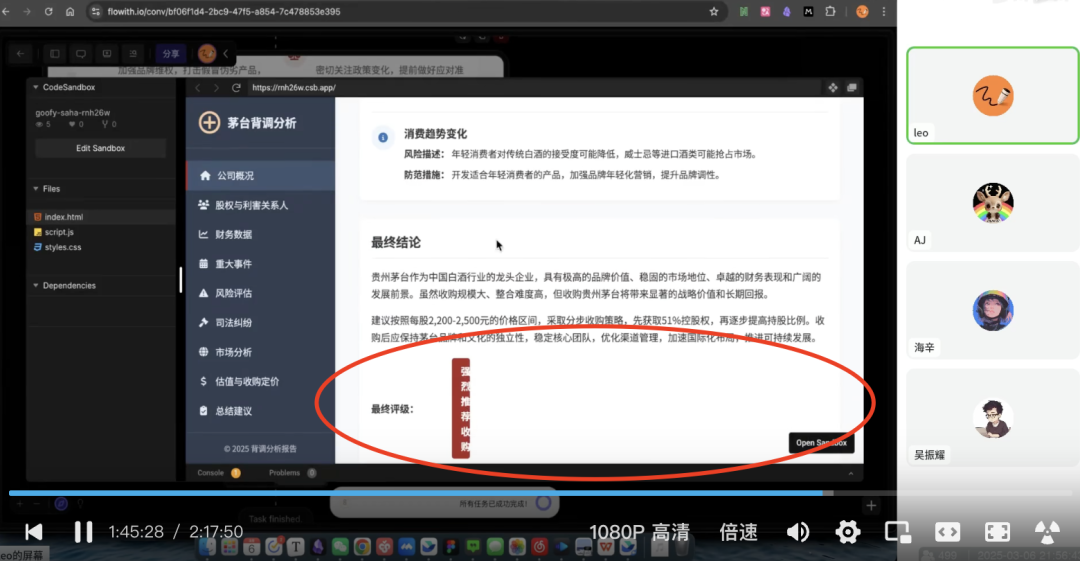This screenshot has width=1080, height=561.
Task: Select 司法纠纷 in the sidebar
Action: 260,323
